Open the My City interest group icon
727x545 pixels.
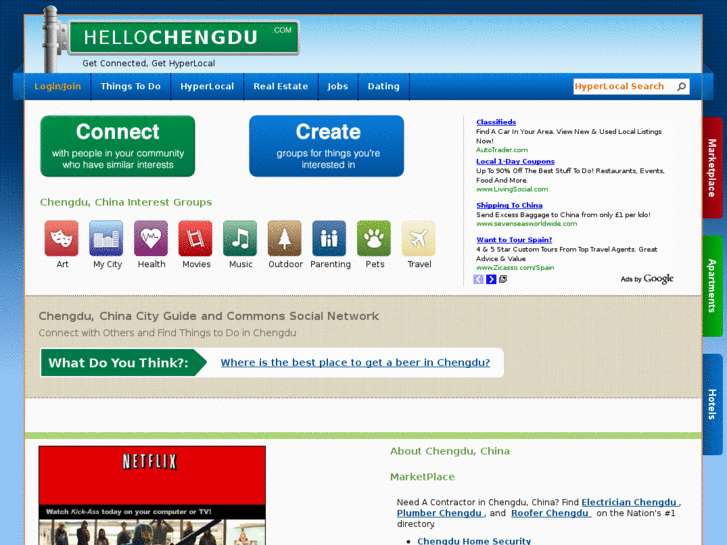point(106,238)
